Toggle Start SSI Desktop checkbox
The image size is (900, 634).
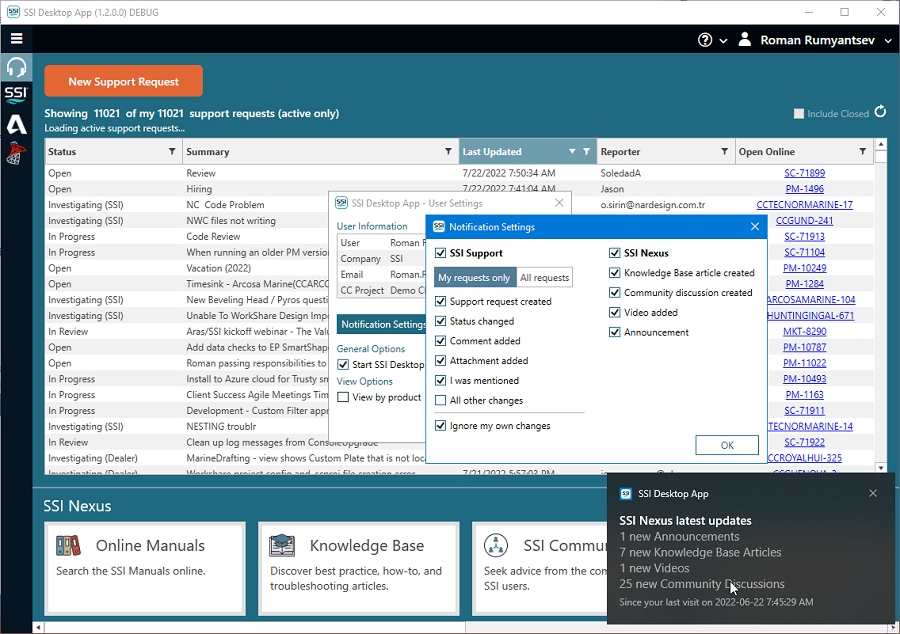[x=343, y=365]
